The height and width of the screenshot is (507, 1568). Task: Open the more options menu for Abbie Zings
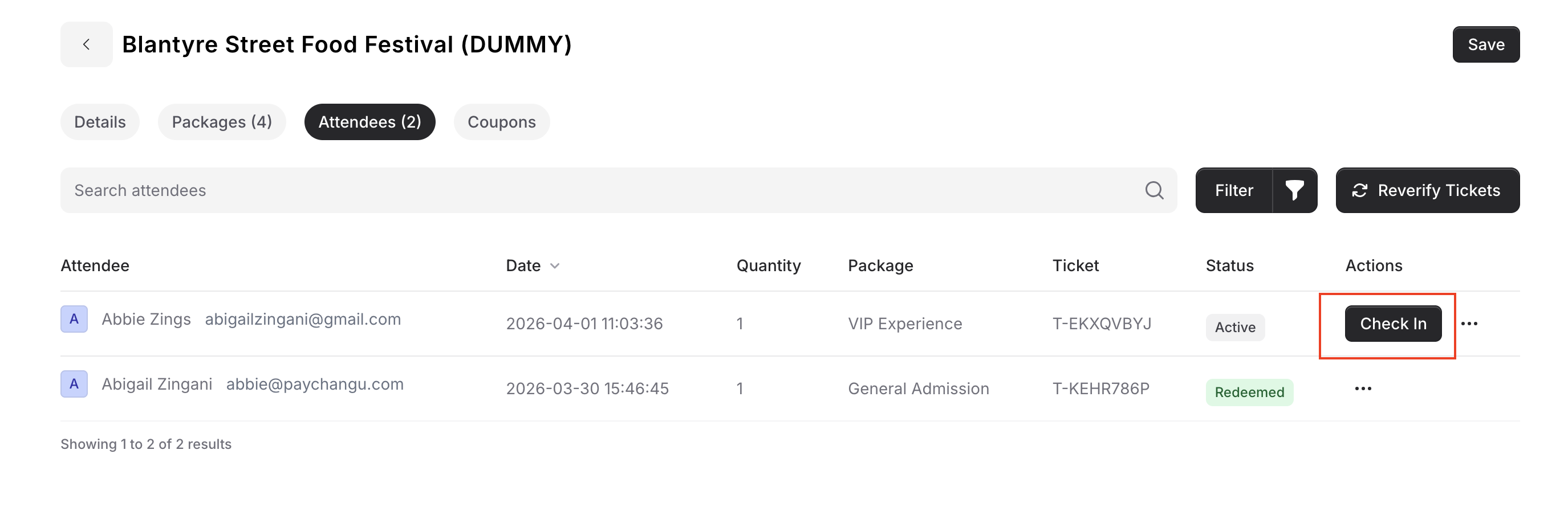(x=1469, y=324)
